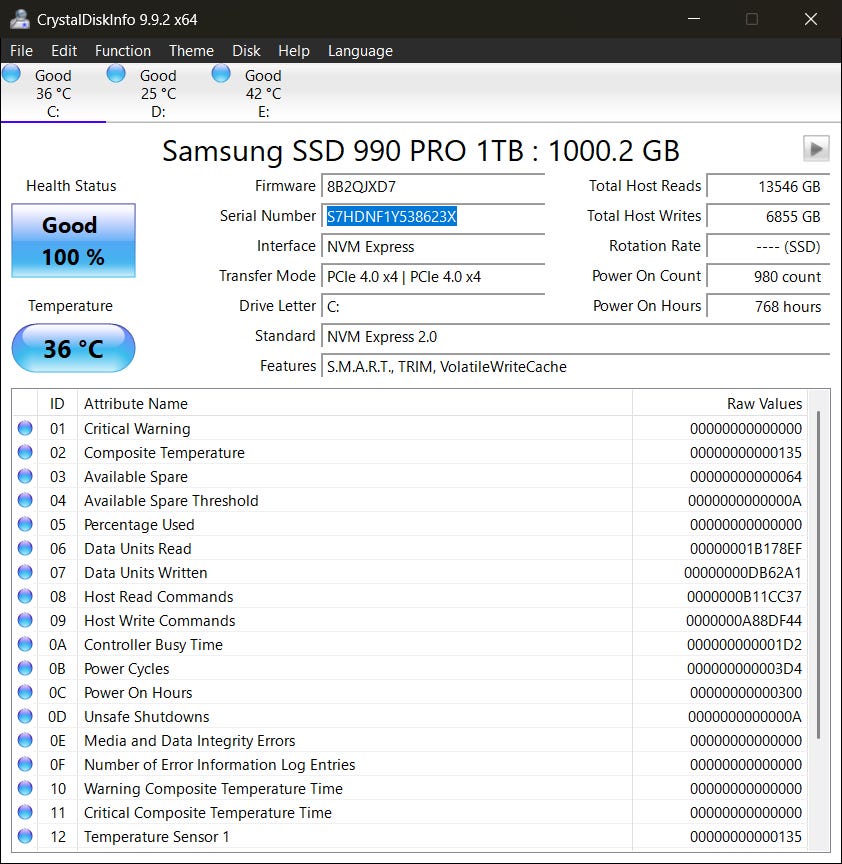The height and width of the screenshot is (864, 842).
Task: Click the Rotation Rate value ---- (SSD)
Action: point(768,246)
